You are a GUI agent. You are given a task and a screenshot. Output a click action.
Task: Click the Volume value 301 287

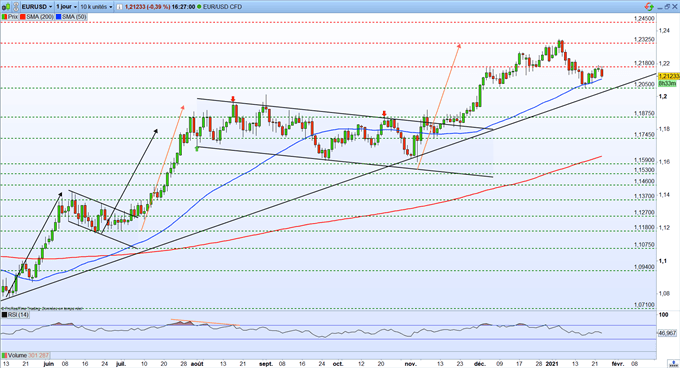click(39, 355)
